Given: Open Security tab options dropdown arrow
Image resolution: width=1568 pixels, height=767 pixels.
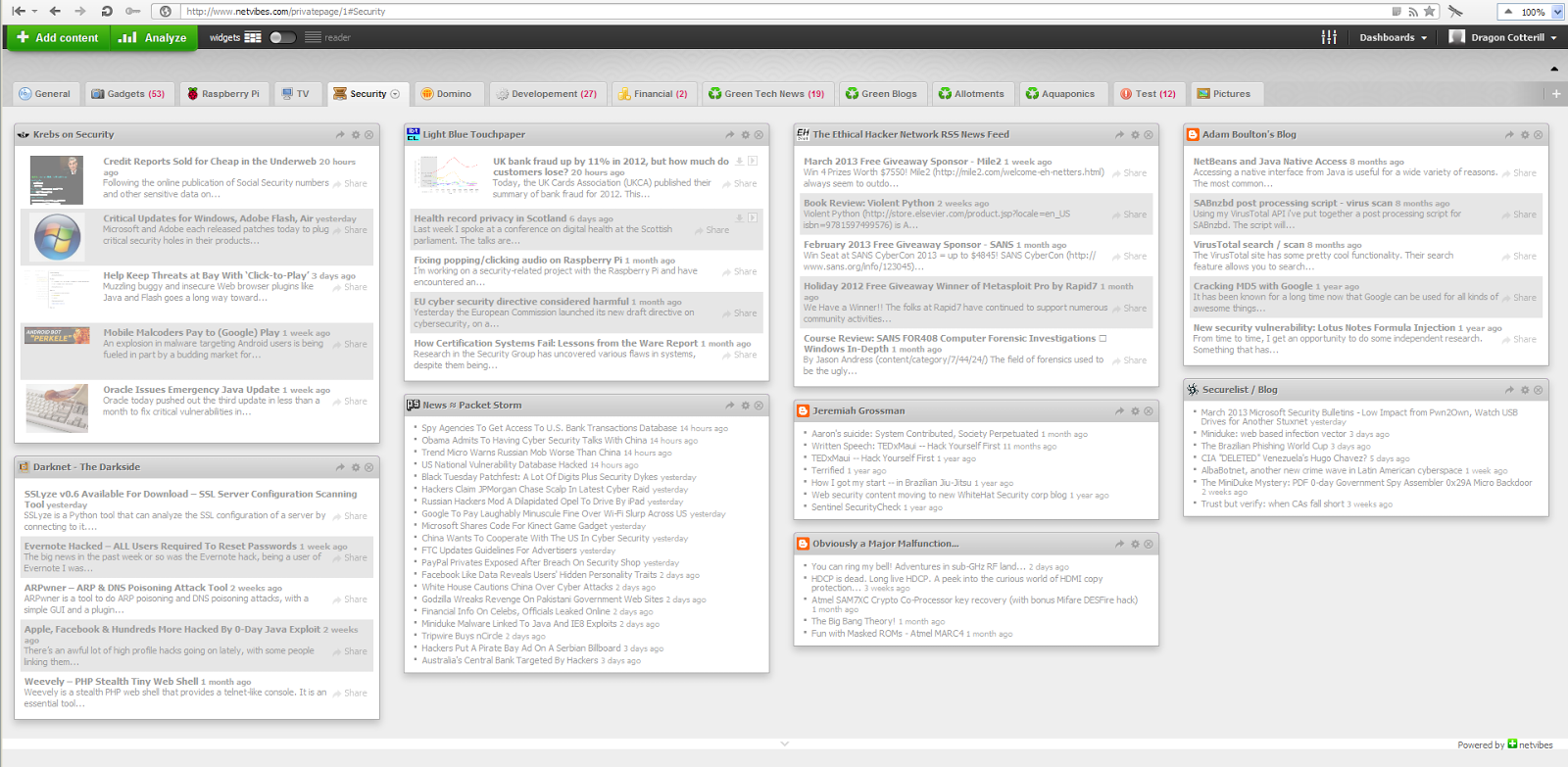Looking at the screenshot, I should pyautogui.click(x=395, y=94).
